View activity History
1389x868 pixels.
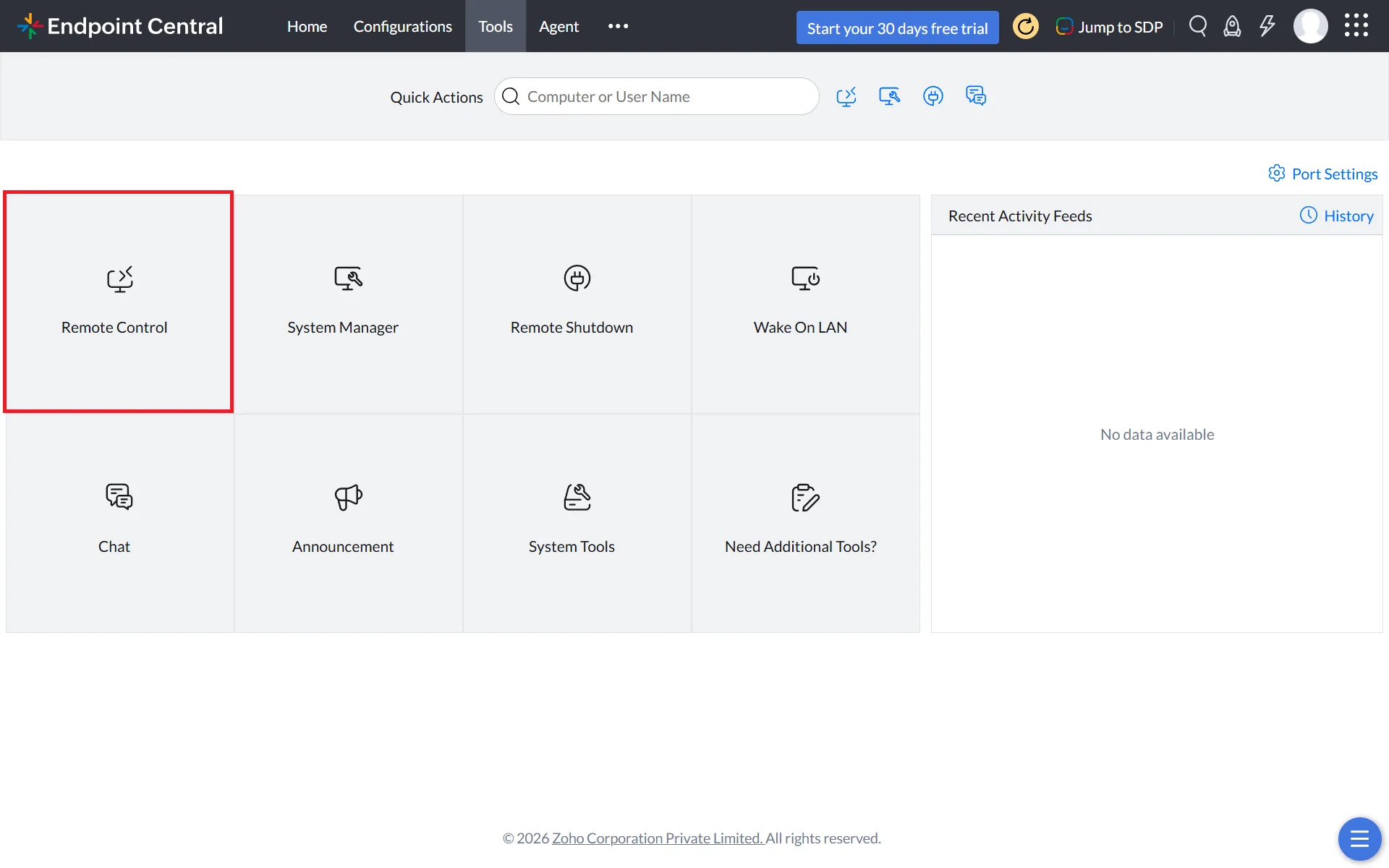pos(1337,216)
